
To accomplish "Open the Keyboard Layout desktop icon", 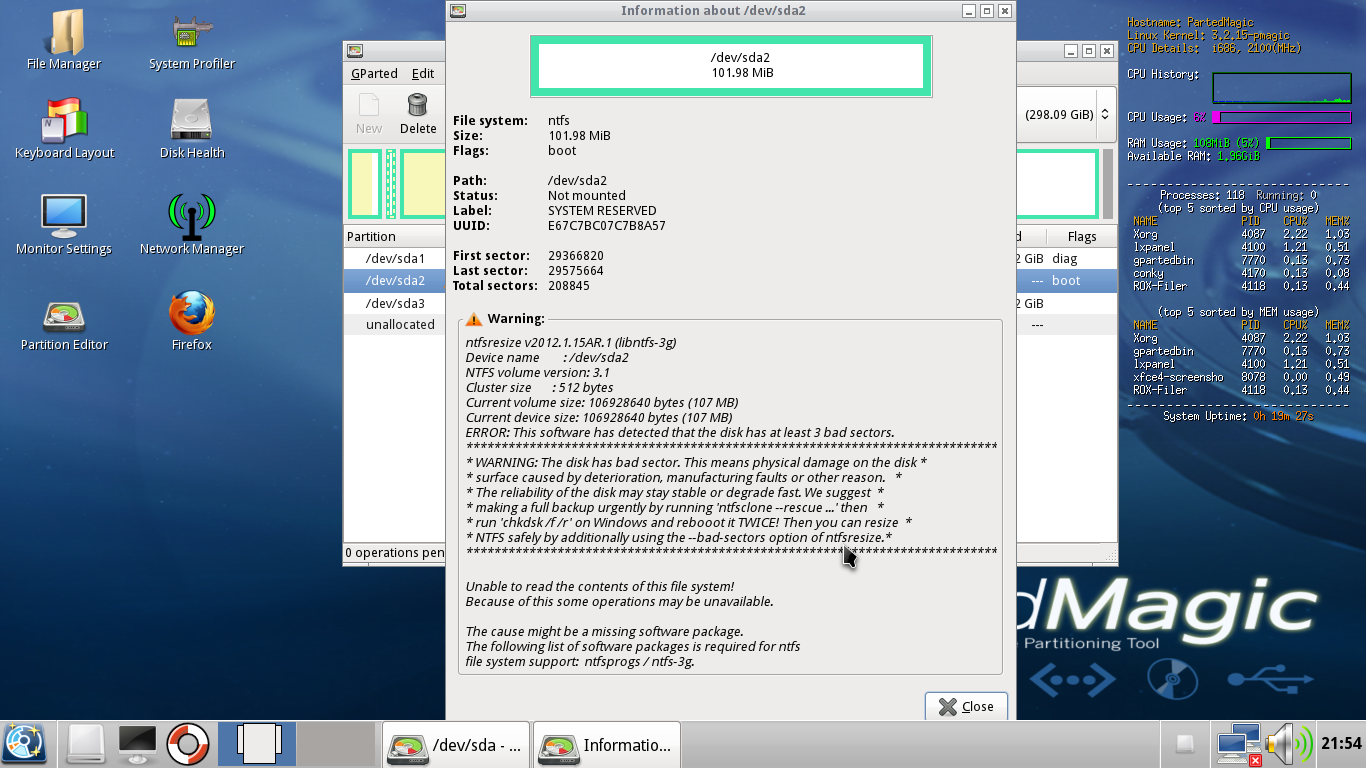I will (x=64, y=130).
